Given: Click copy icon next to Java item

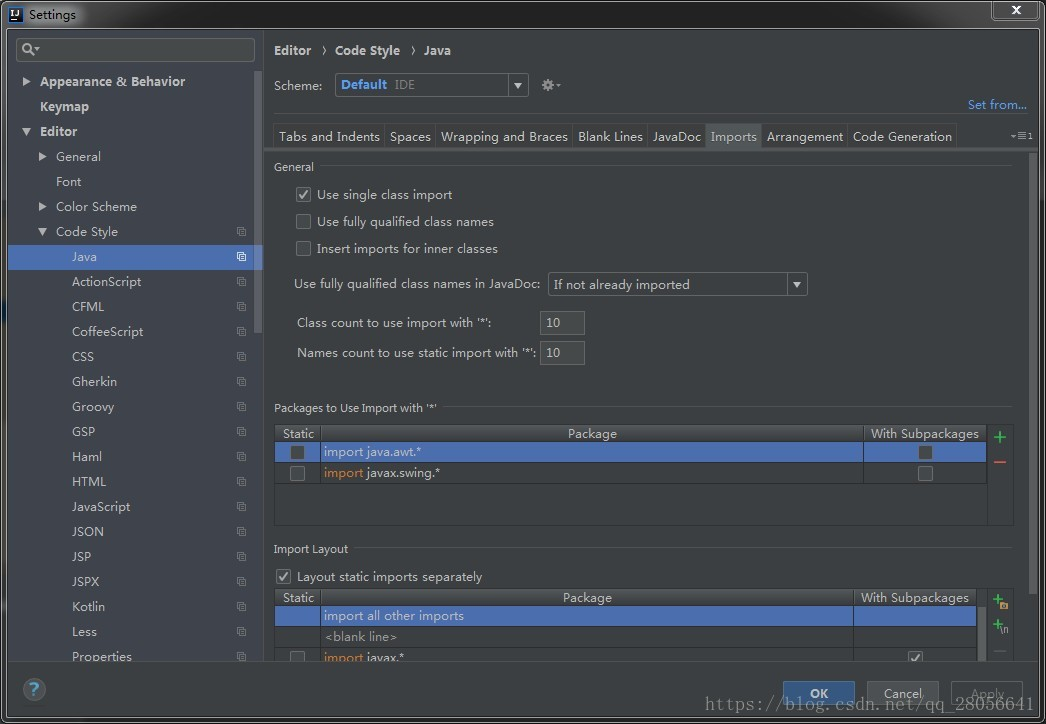Looking at the screenshot, I should [x=241, y=257].
